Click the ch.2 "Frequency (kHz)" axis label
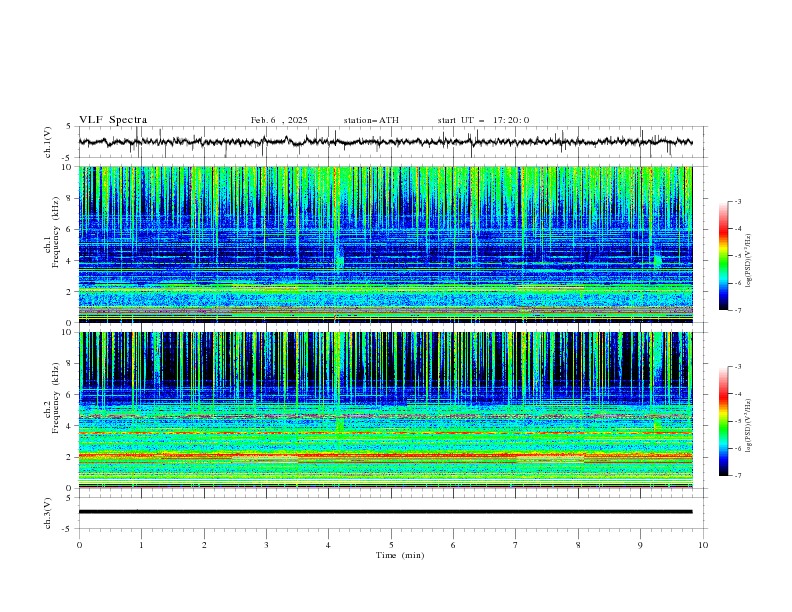Image resolution: width=792 pixels, height=612 pixels. [56, 398]
